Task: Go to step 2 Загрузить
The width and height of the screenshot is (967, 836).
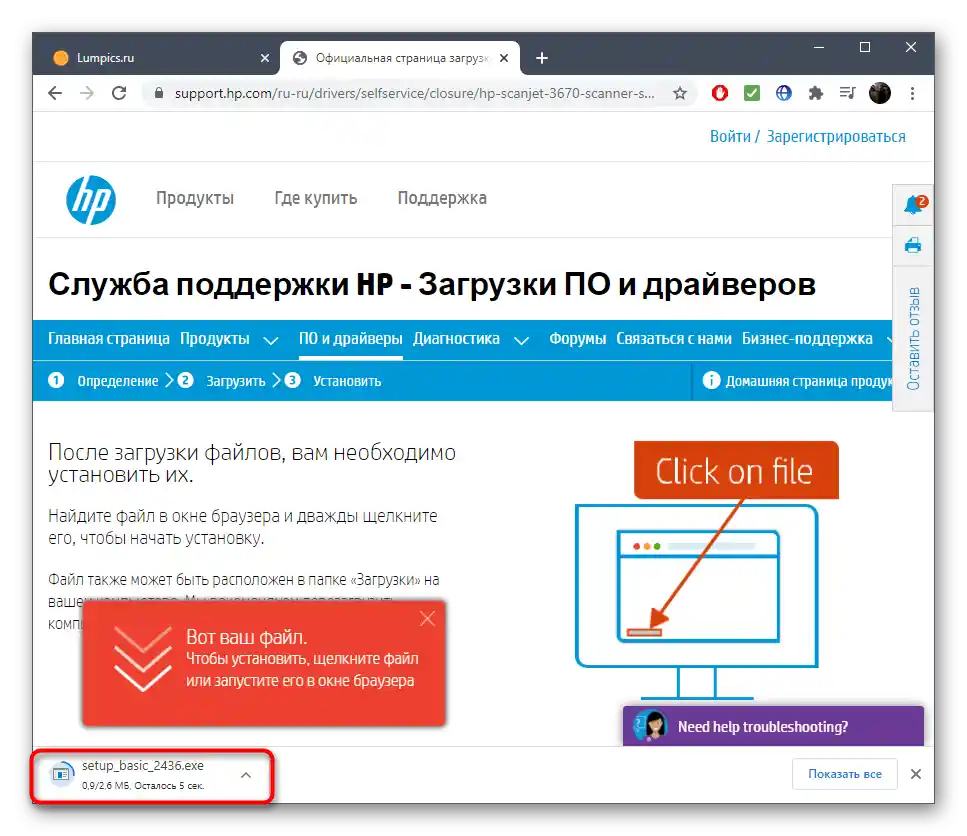Action: (221, 380)
